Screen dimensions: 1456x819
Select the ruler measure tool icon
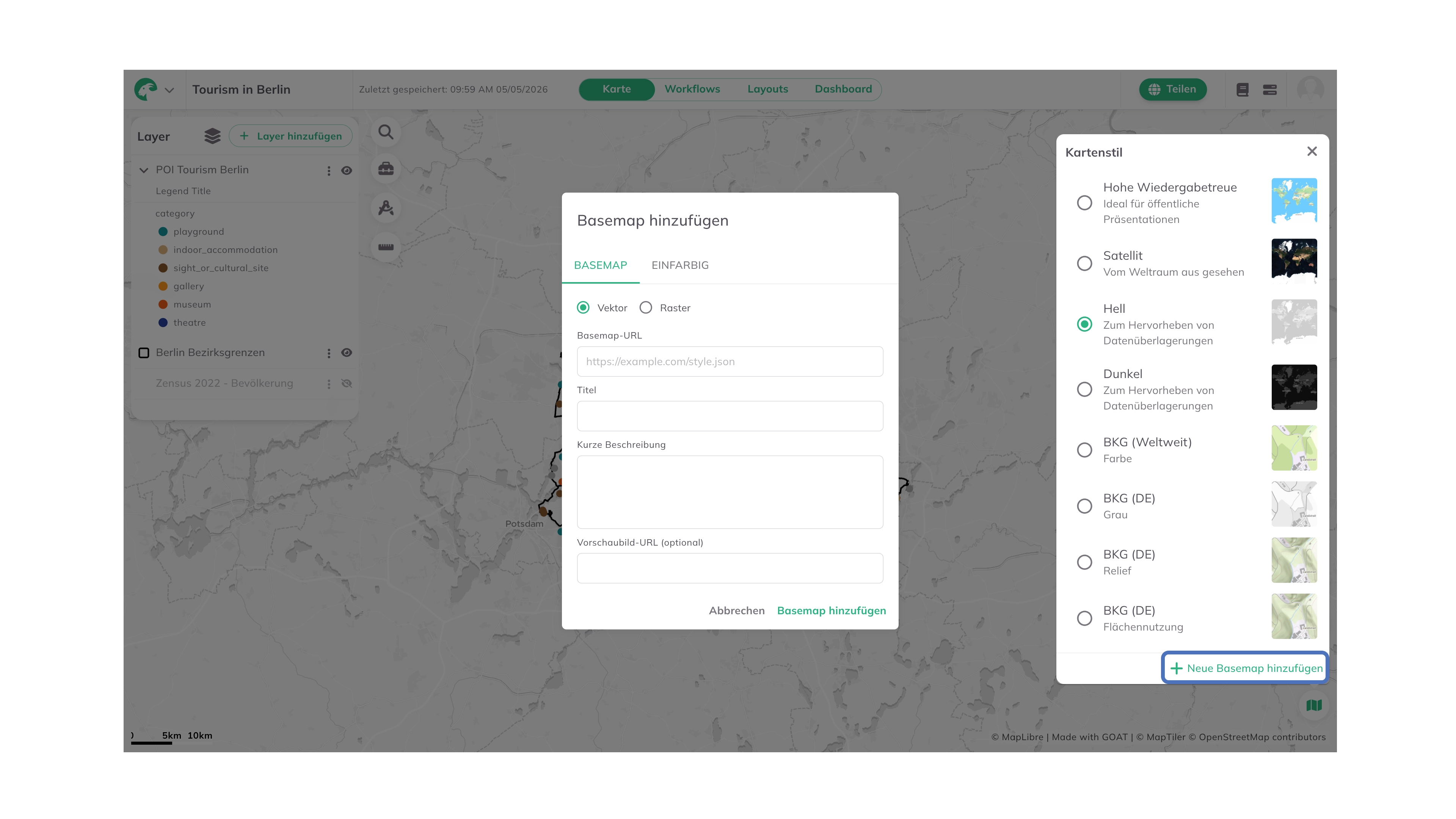tap(386, 247)
